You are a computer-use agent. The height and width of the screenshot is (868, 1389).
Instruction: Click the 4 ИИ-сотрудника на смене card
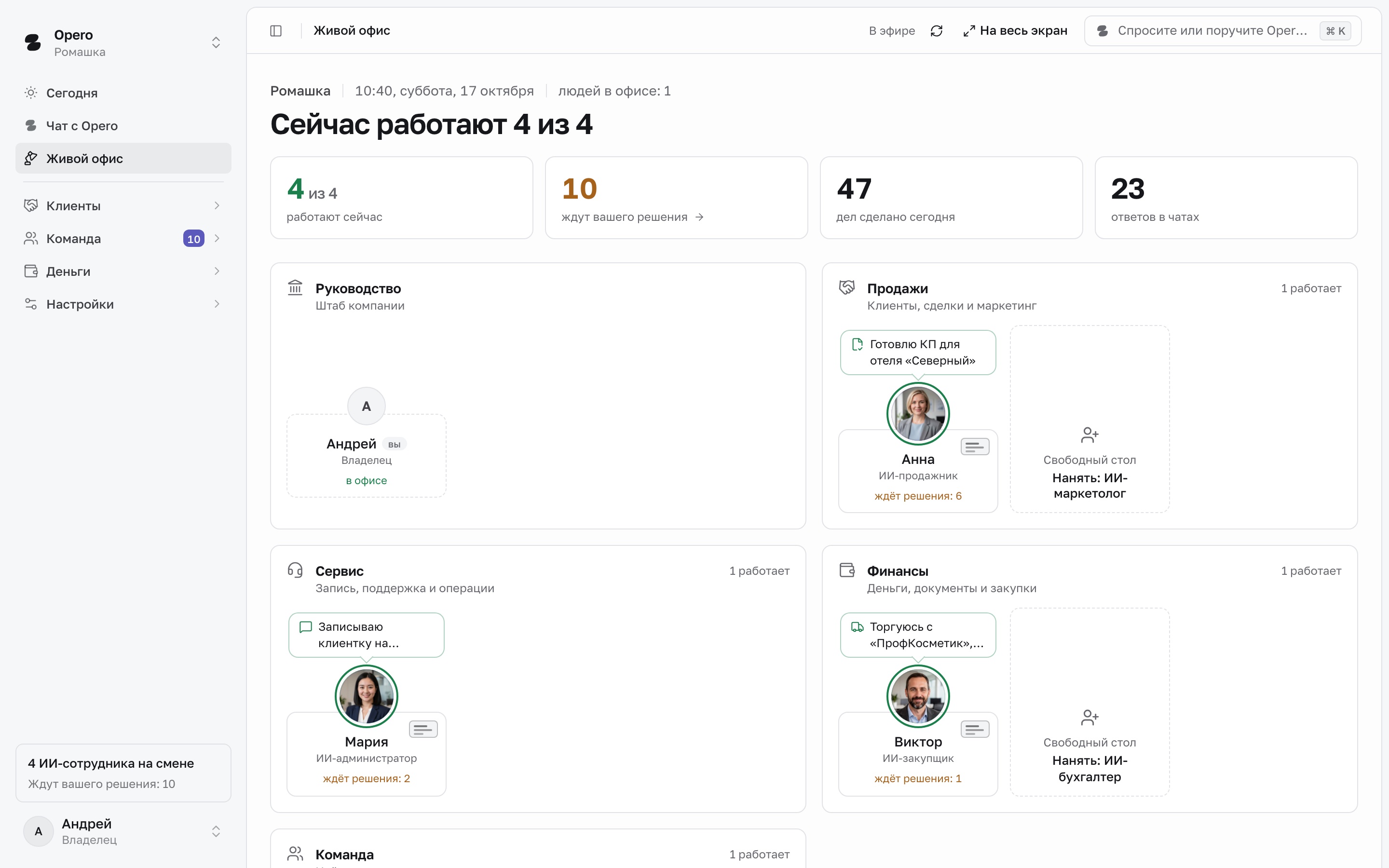pyautogui.click(x=123, y=773)
